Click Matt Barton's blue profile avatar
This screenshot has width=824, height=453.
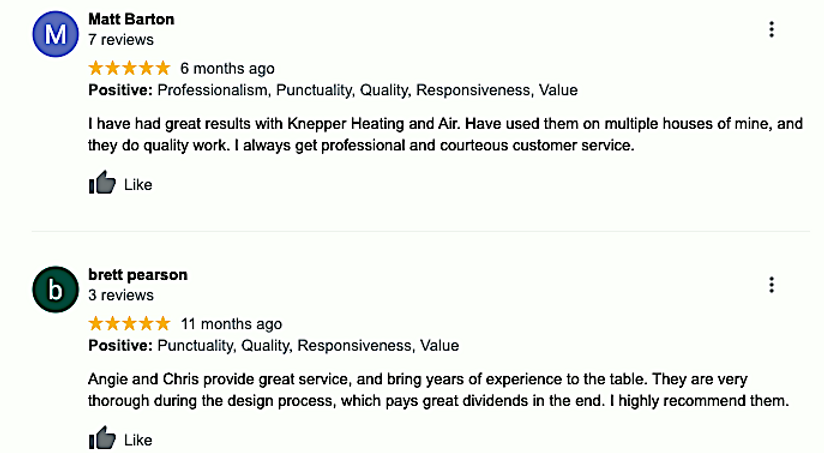pos(57,35)
